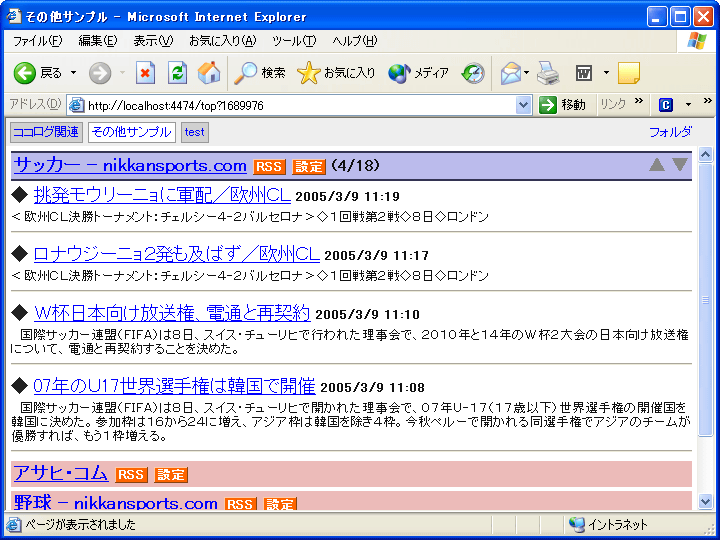
Task: Click page icon in the address bar
Action: 76,106
